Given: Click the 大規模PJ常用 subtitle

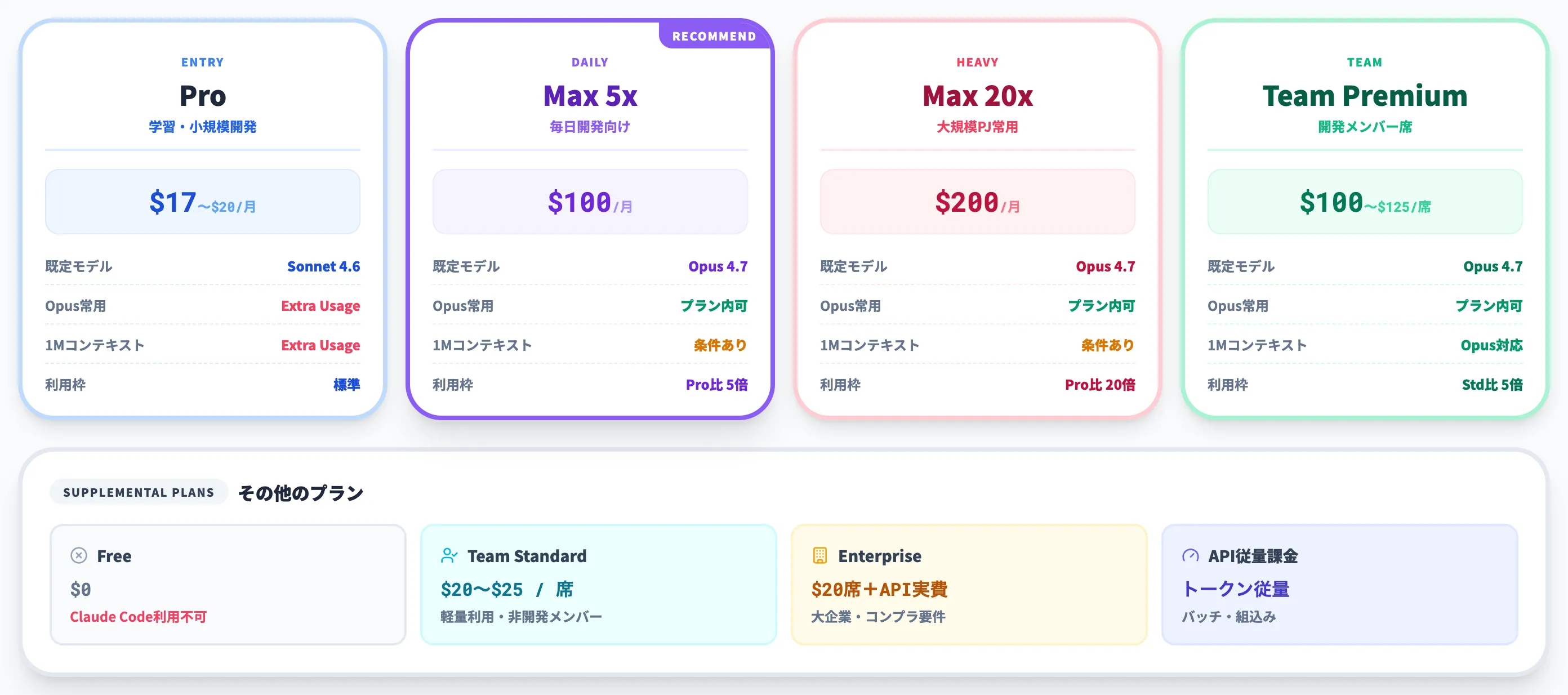Looking at the screenshot, I should click(x=978, y=127).
